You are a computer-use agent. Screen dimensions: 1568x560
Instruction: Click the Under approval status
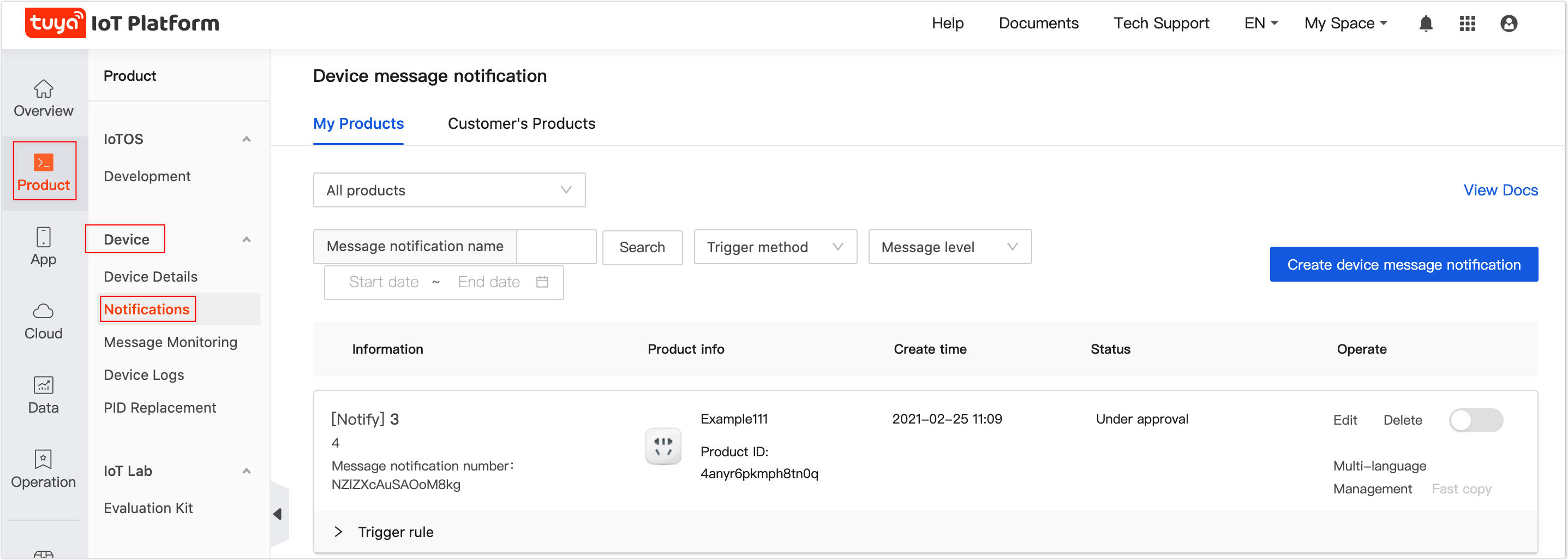click(1142, 419)
